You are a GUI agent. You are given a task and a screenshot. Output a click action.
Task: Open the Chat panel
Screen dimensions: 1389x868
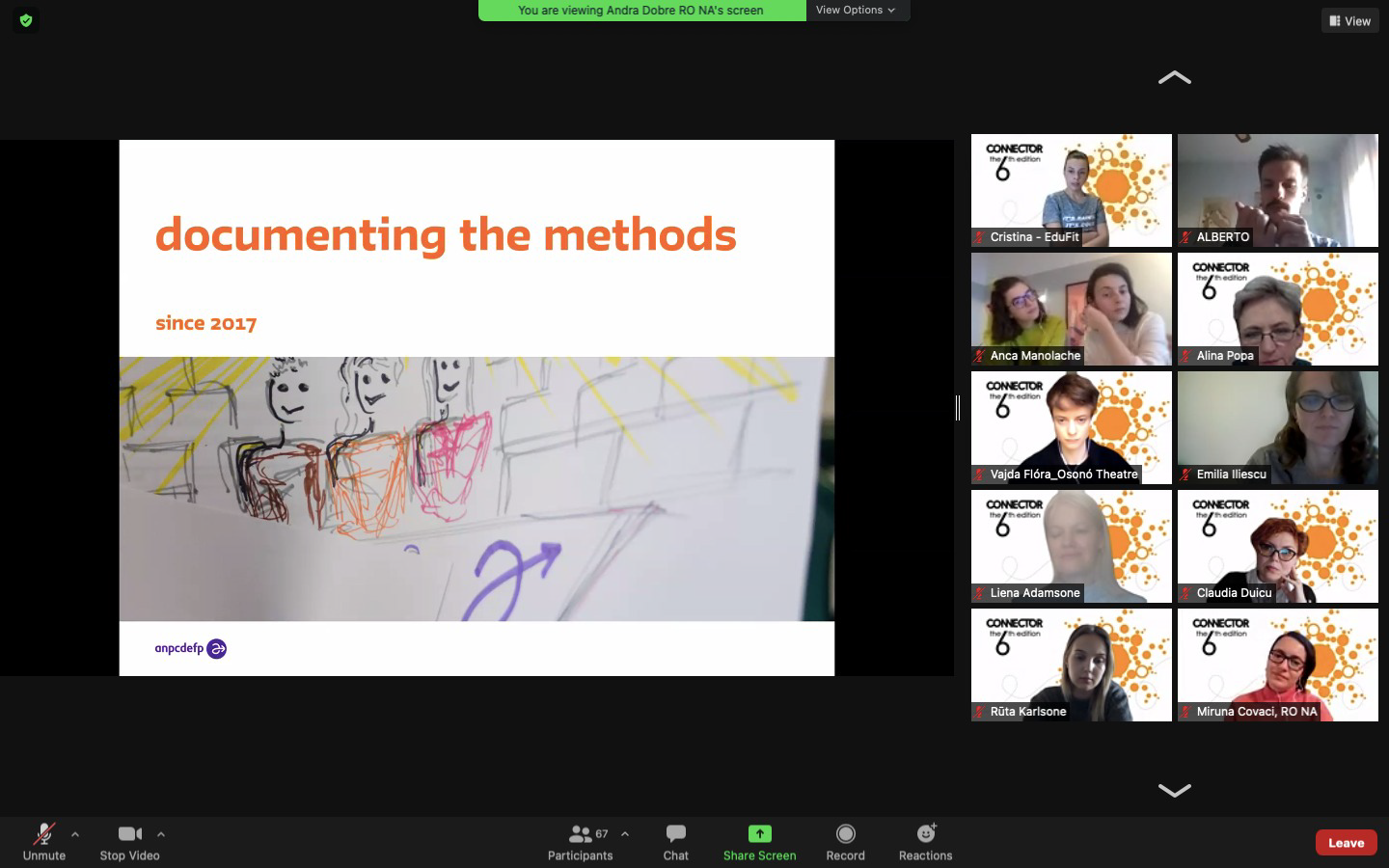675,842
